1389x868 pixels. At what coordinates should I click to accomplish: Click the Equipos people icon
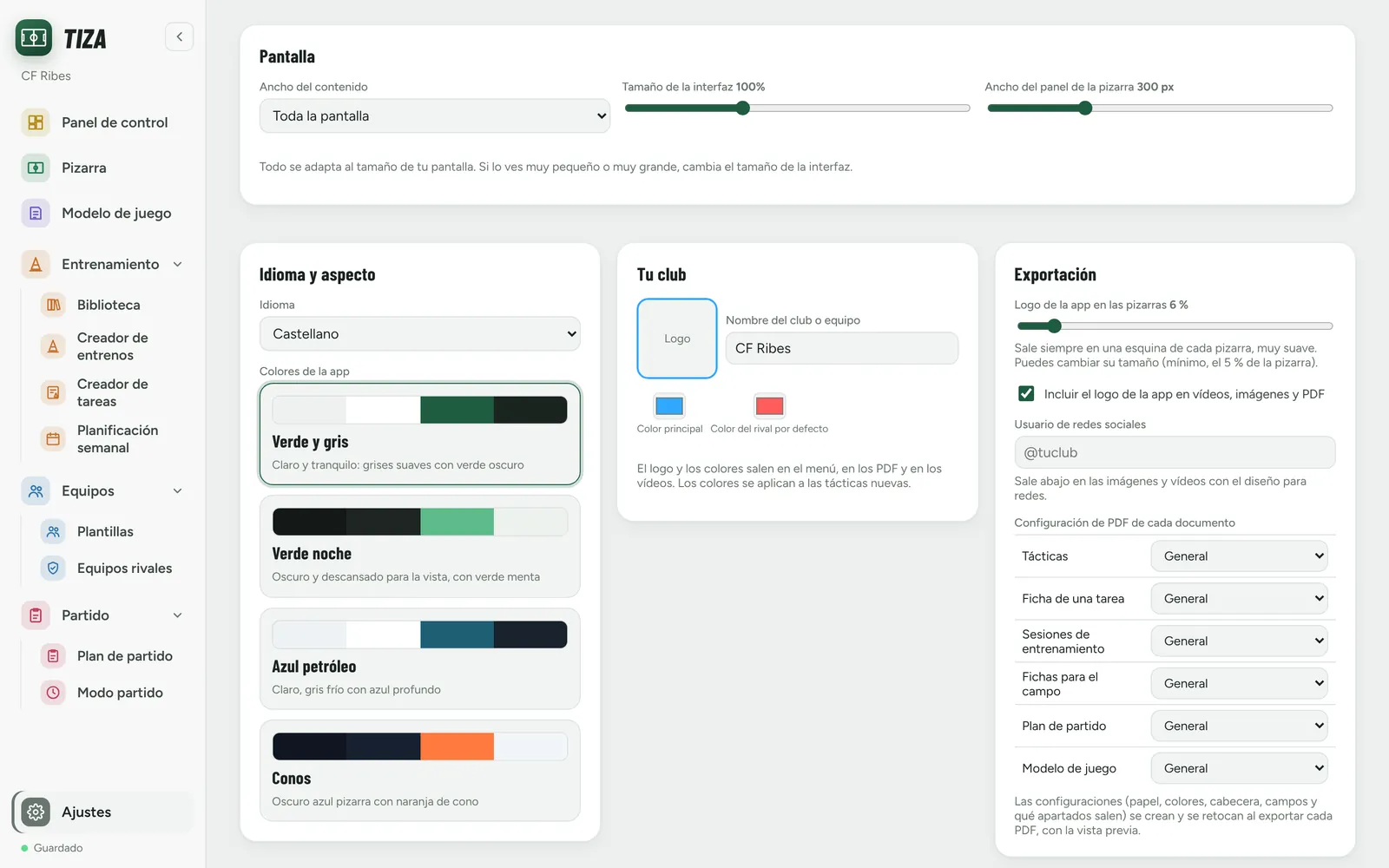tap(36, 490)
